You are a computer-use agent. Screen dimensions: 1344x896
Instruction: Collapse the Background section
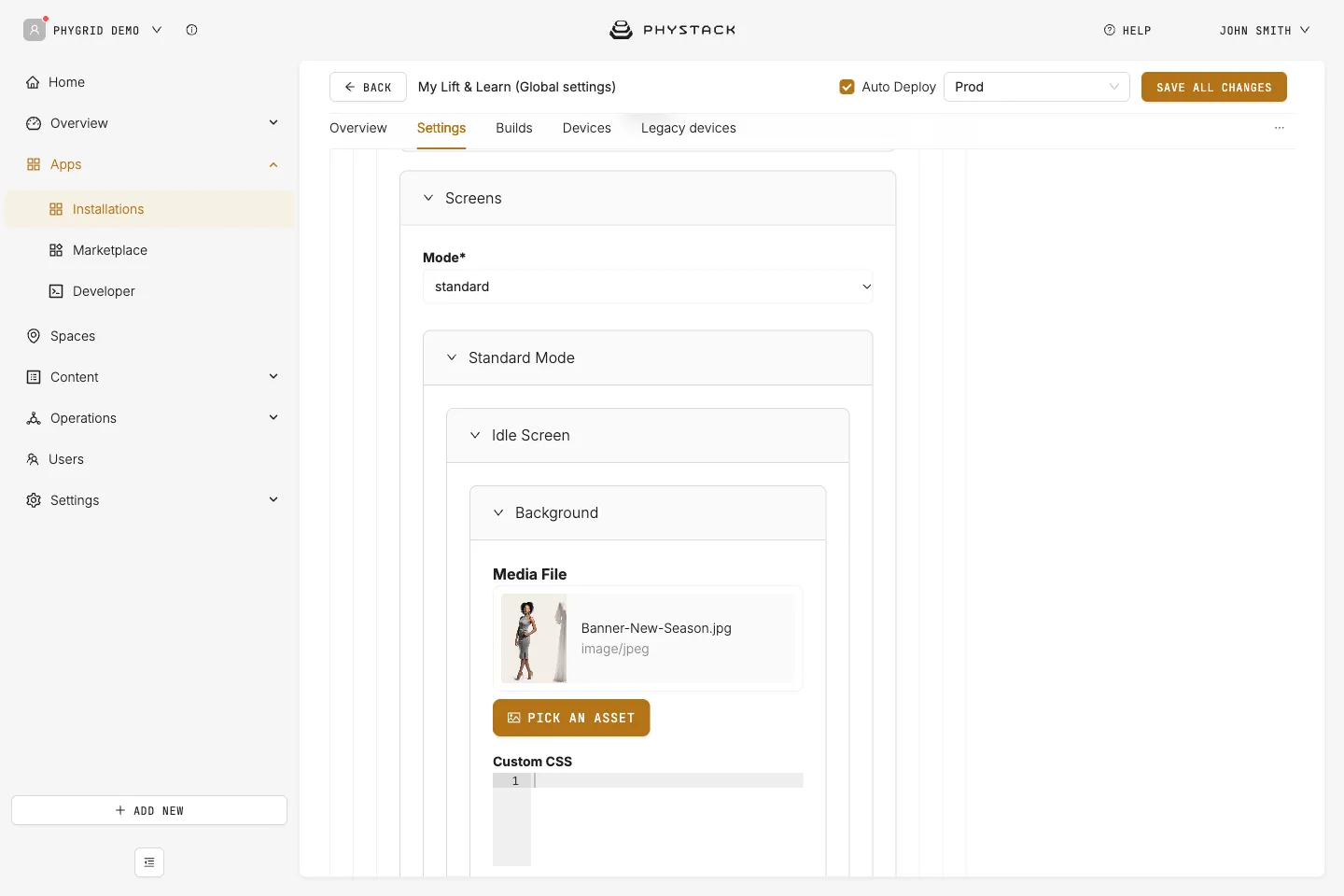[498, 512]
